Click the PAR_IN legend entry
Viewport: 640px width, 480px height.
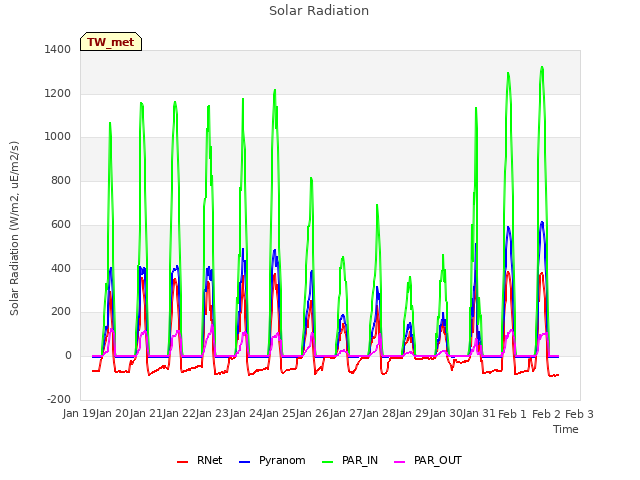click(350, 460)
